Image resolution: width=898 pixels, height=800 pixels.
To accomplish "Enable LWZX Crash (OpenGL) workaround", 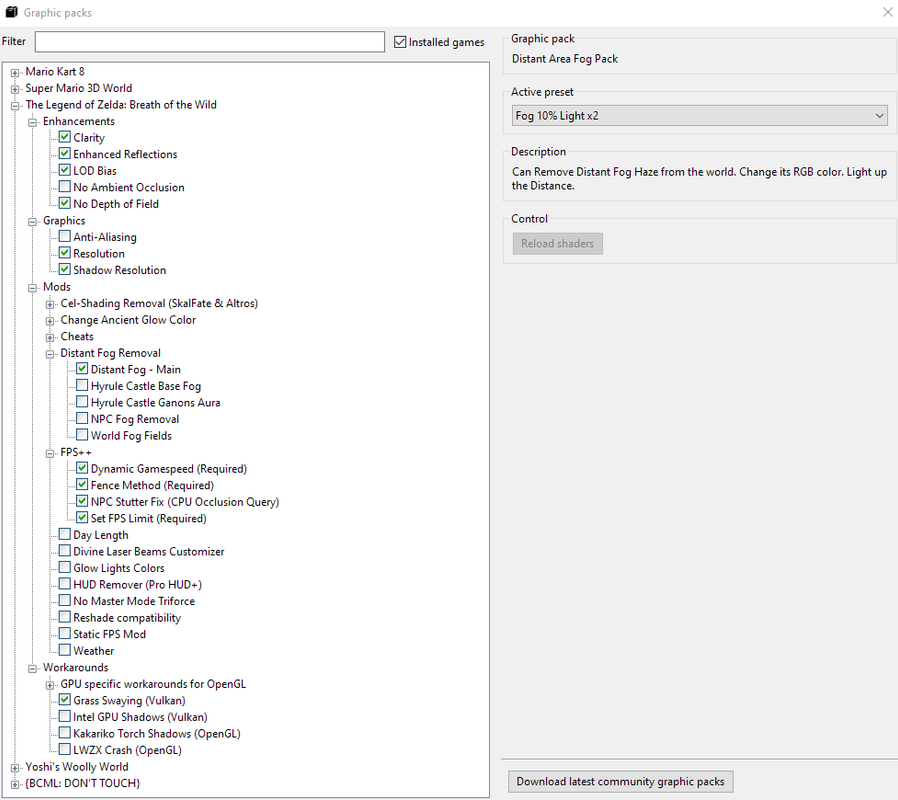I will pyautogui.click(x=65, y=750).
